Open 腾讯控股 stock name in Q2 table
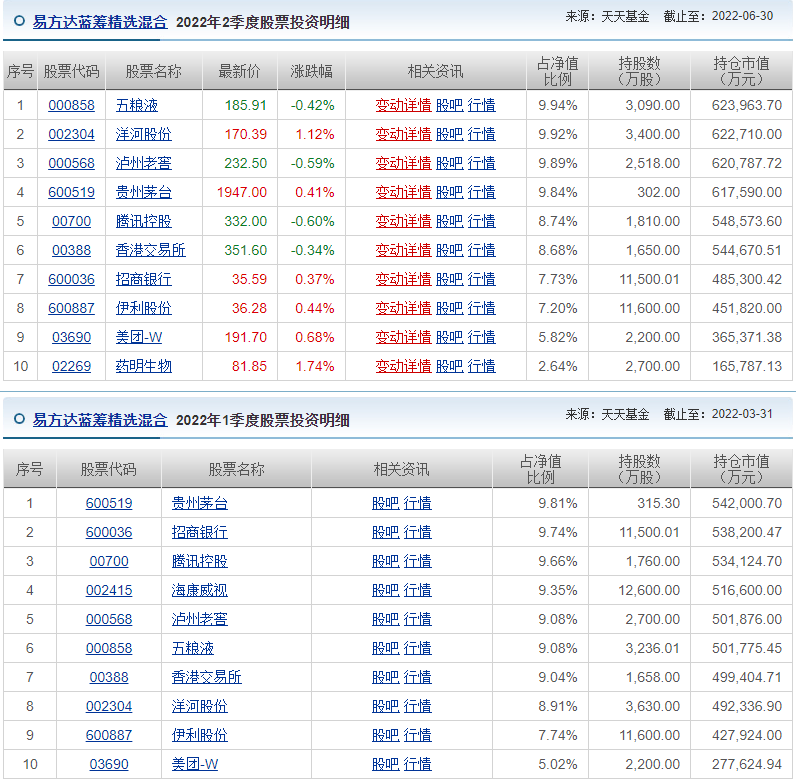The width and height of the screenshot is (796, 782). [x=144, y=221]
